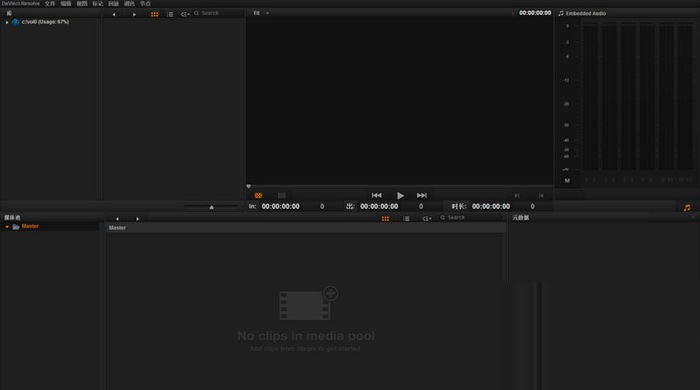This screenshot has width=700, height=390.
Task: Click the In timecode field
Action: [280, 207]
